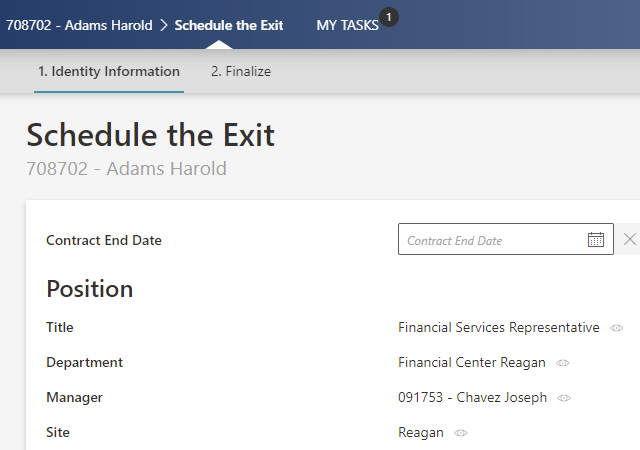
Task: Focus the Contract End Date input
Action: pyautogui.click(x=490, y=240)
